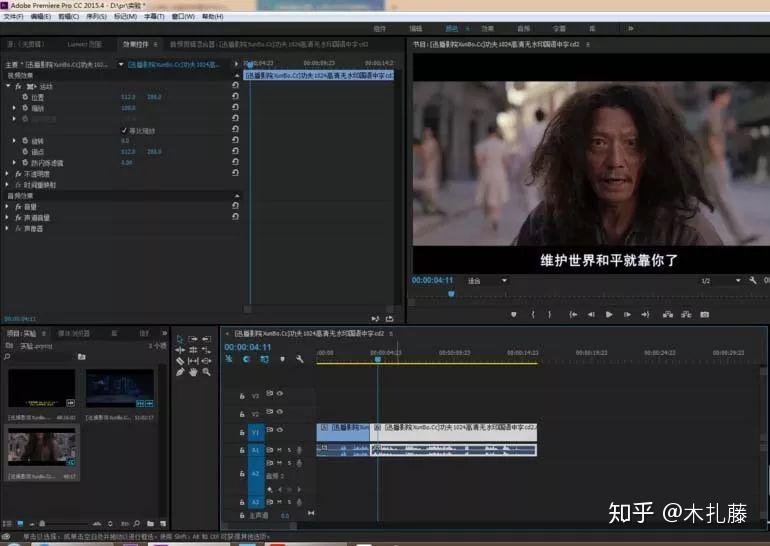Click the export frame camera icon

705,314
